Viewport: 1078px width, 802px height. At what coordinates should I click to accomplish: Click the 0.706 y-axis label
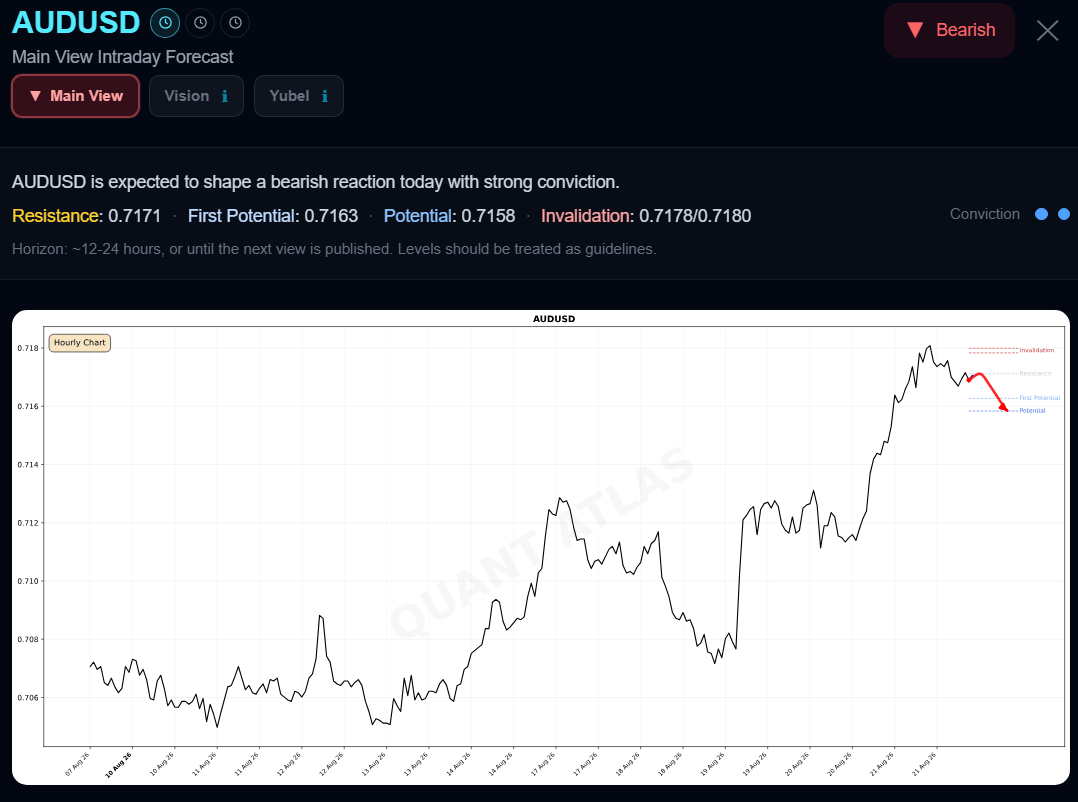[x=28, y=698]
